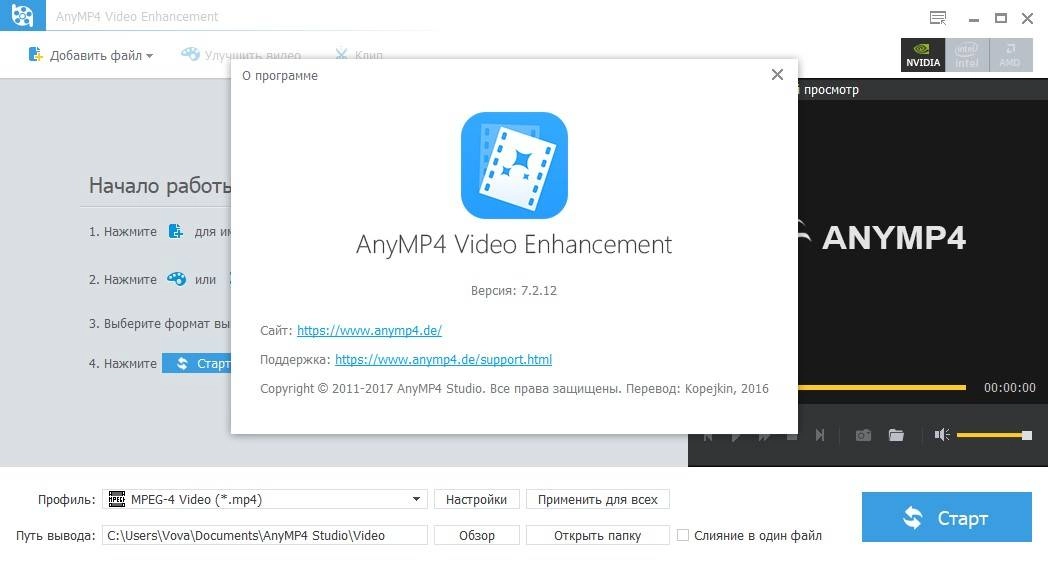Adjust the volume slider in preview
The image size is (1048, 572).
pos(994,435)
